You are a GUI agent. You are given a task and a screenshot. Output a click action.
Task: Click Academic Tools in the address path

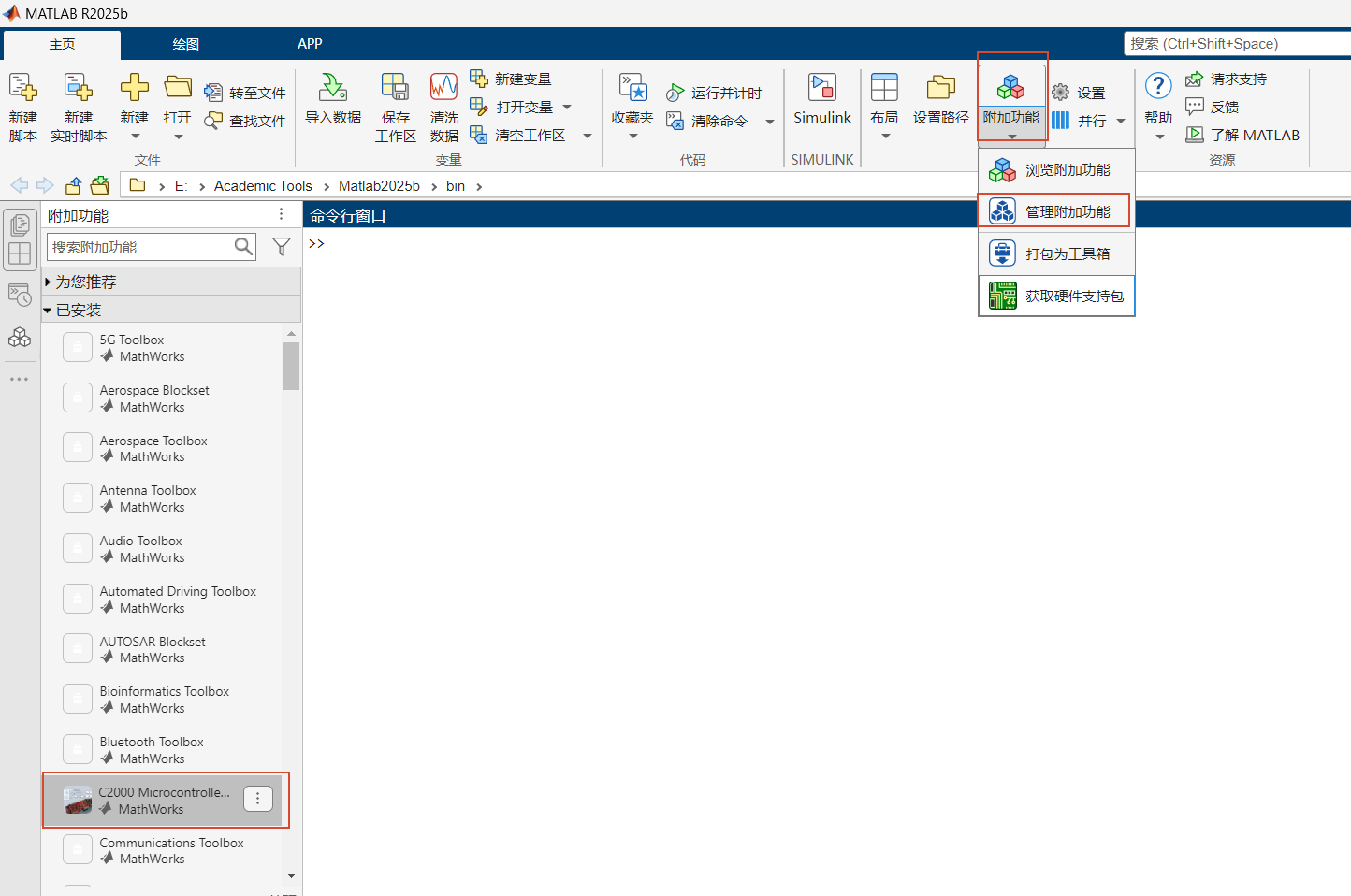(x=263, y=186)
